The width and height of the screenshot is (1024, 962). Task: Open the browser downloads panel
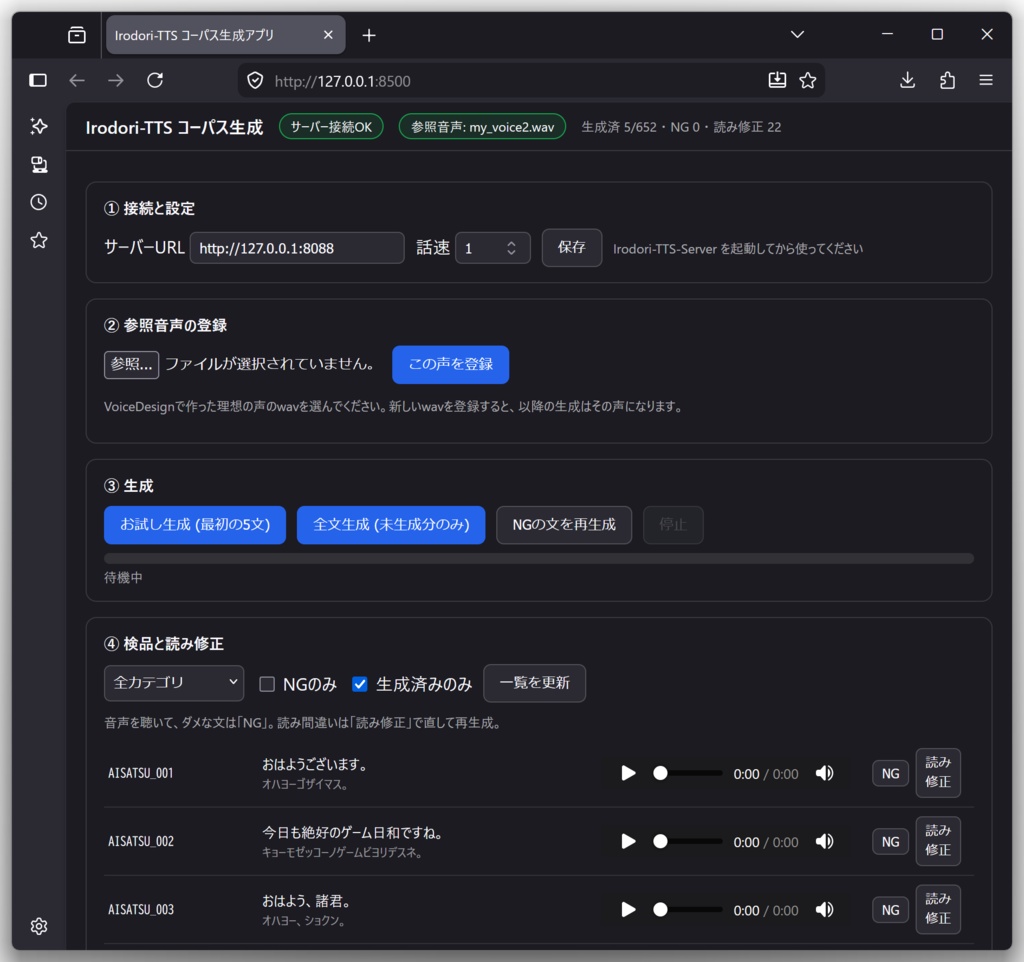907,80
